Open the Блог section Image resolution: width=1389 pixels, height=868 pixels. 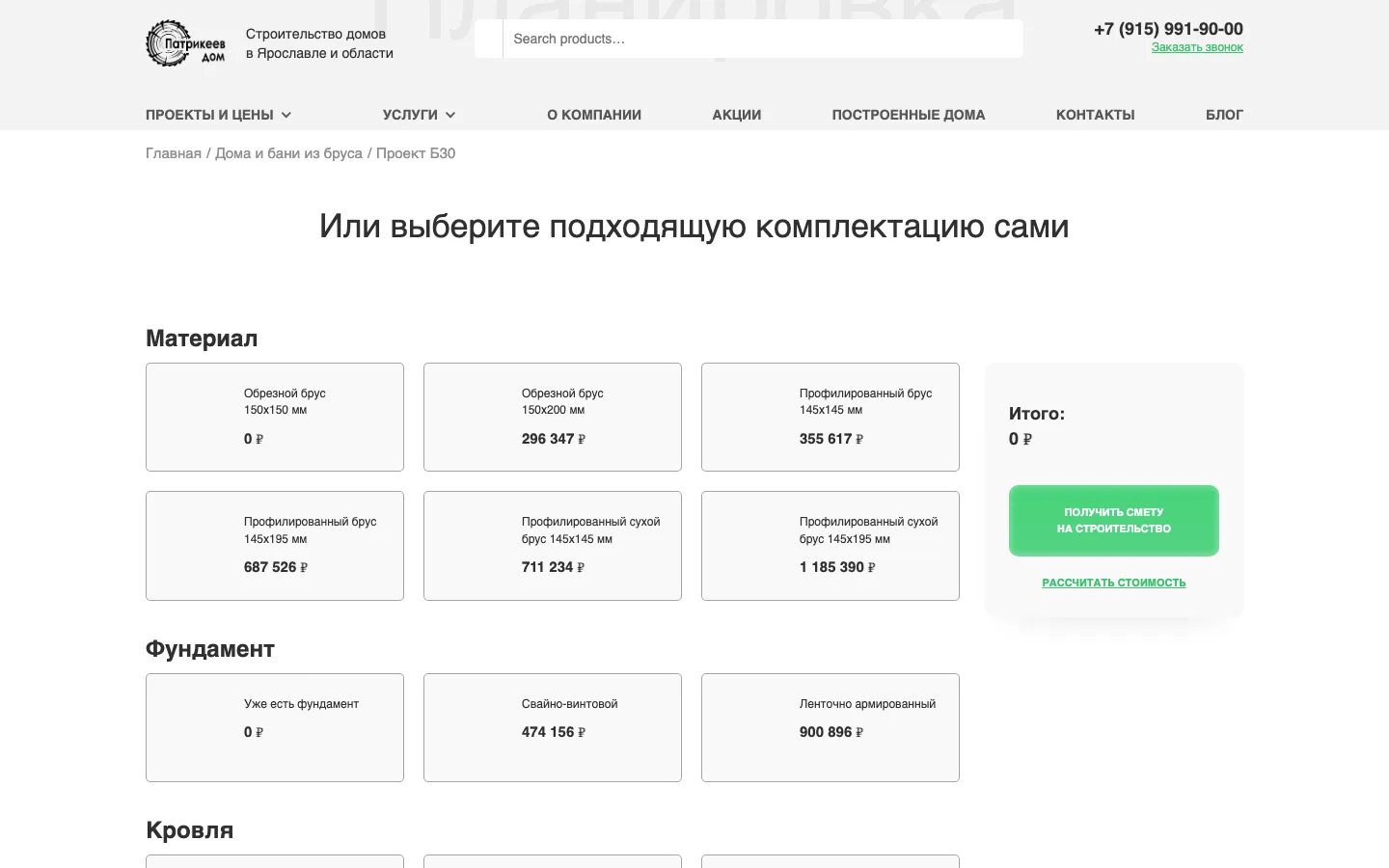pyautogui.click(x=1224, y=115)
